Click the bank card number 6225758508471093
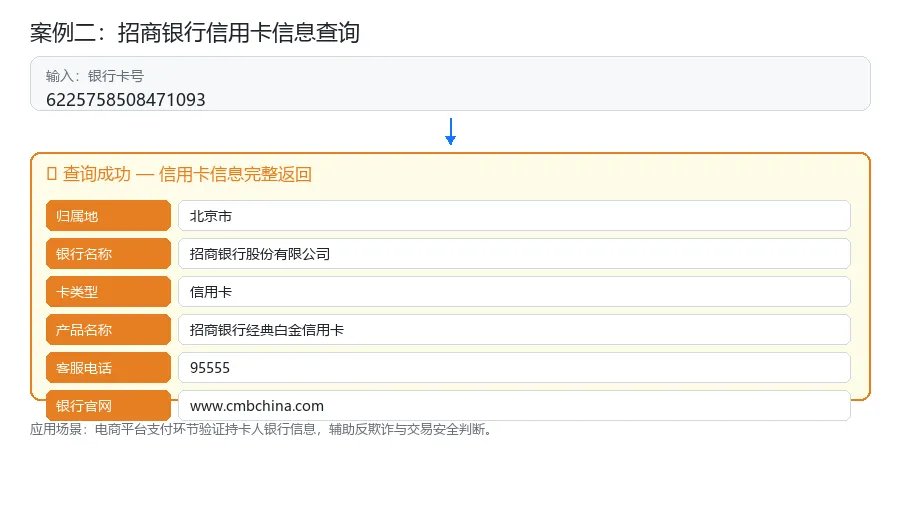 (126, 100)
